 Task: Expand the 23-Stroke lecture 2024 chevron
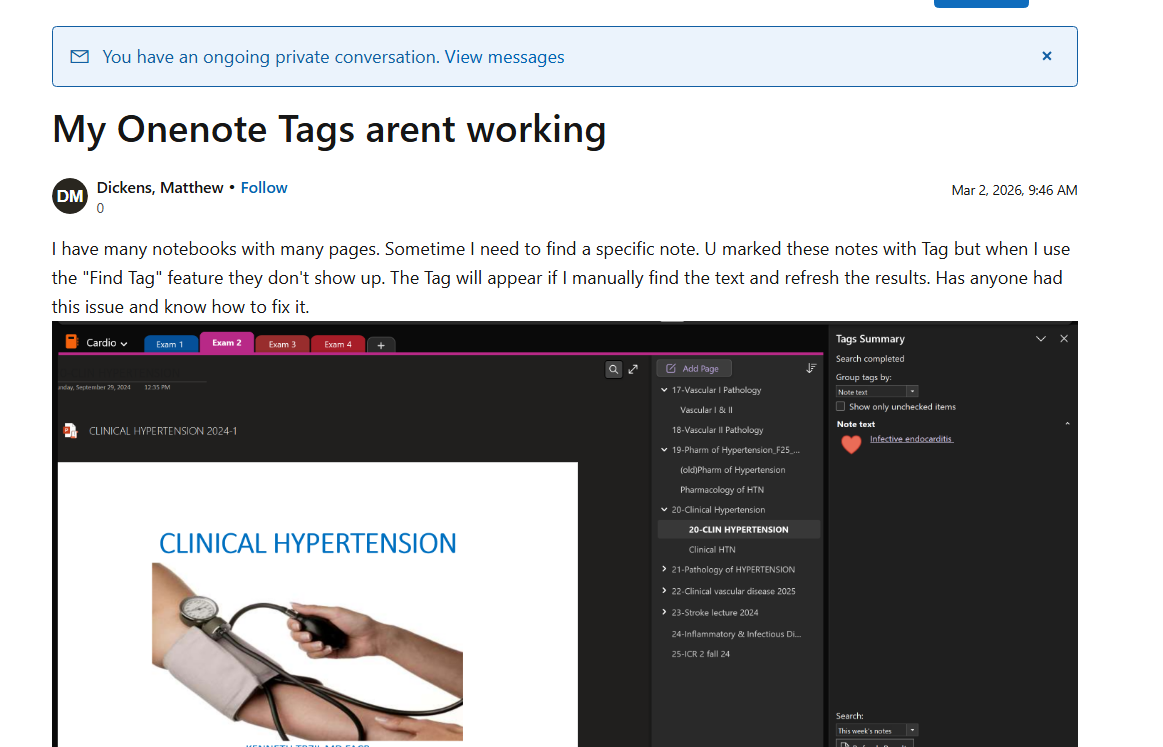point(664,613)
